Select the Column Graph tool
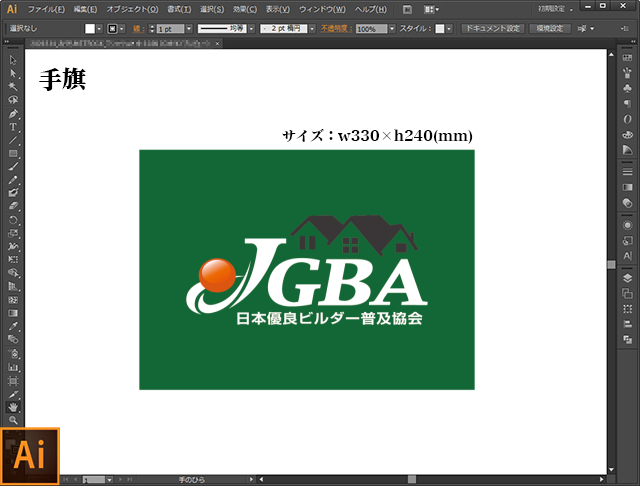This screenshot has width=640, height=486. tap(13, 367)
